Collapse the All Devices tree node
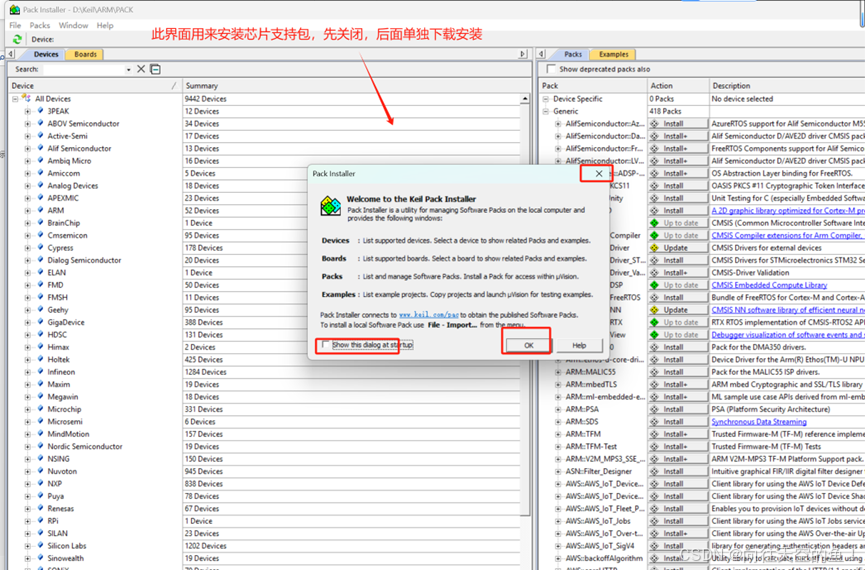865x570 pixels. (15, 99)
